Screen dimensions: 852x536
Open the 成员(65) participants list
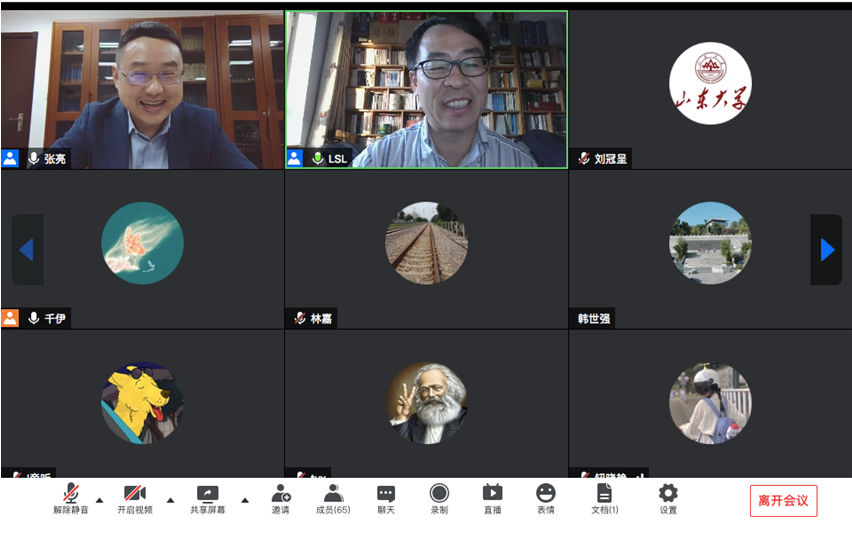click(x=333, y=497)
